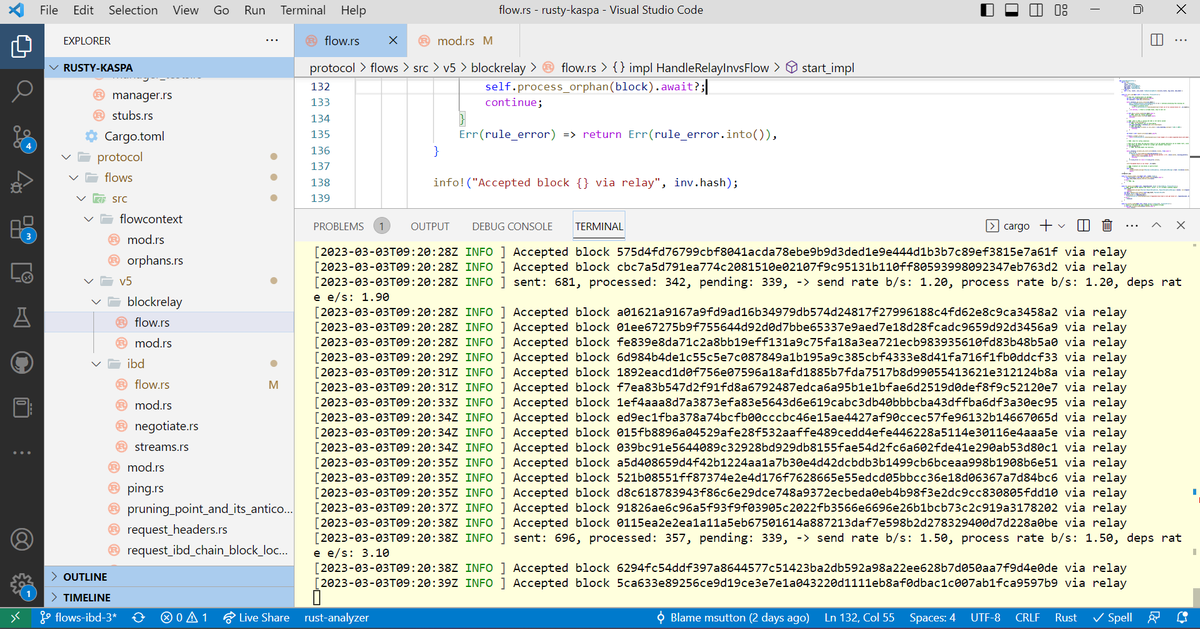Expand the TIMELINE section

(x=168, y=597)
